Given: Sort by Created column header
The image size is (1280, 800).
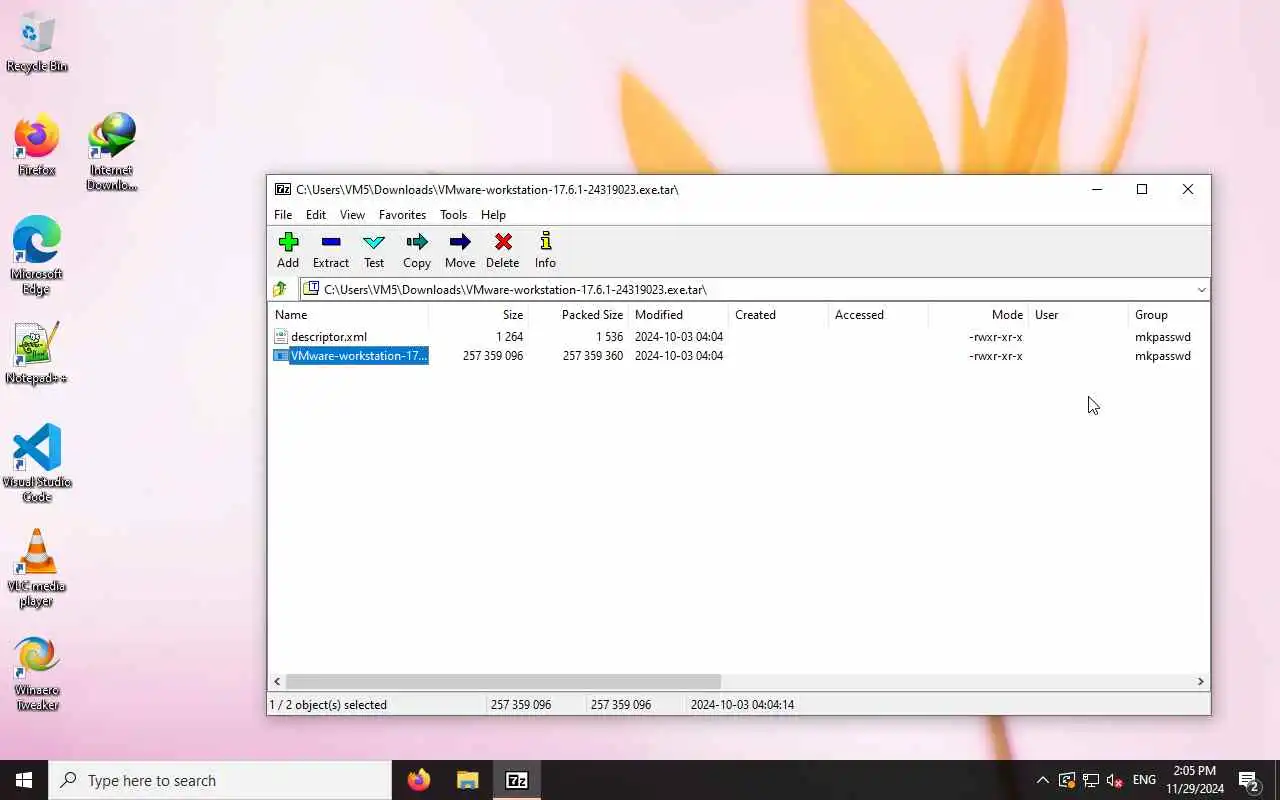Looking at the screenshot, I should coord(778,315).
